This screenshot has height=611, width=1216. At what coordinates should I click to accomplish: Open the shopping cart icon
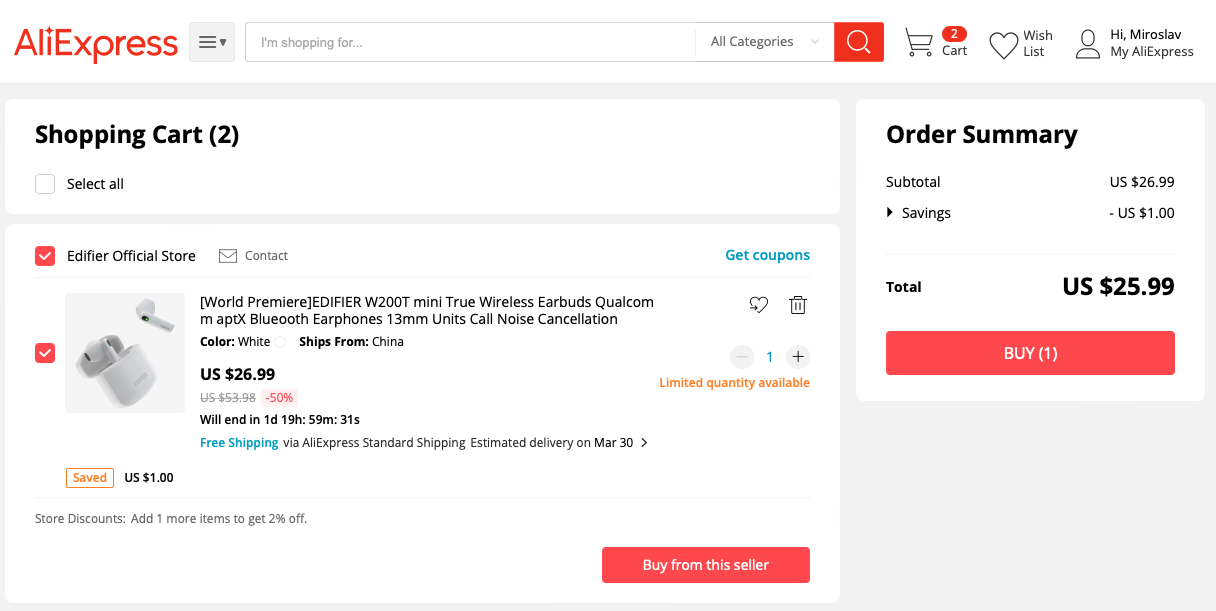coord(918,43)
